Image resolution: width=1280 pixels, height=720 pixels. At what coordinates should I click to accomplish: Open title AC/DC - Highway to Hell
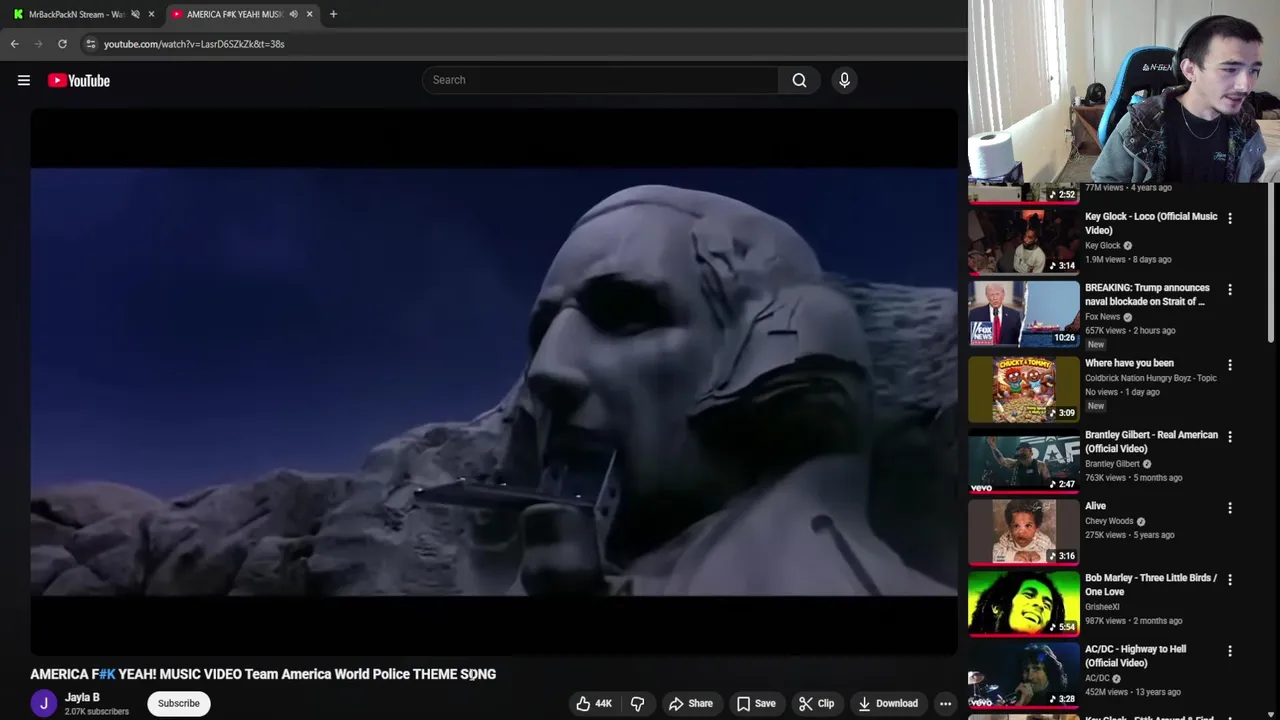[1136, 656]
